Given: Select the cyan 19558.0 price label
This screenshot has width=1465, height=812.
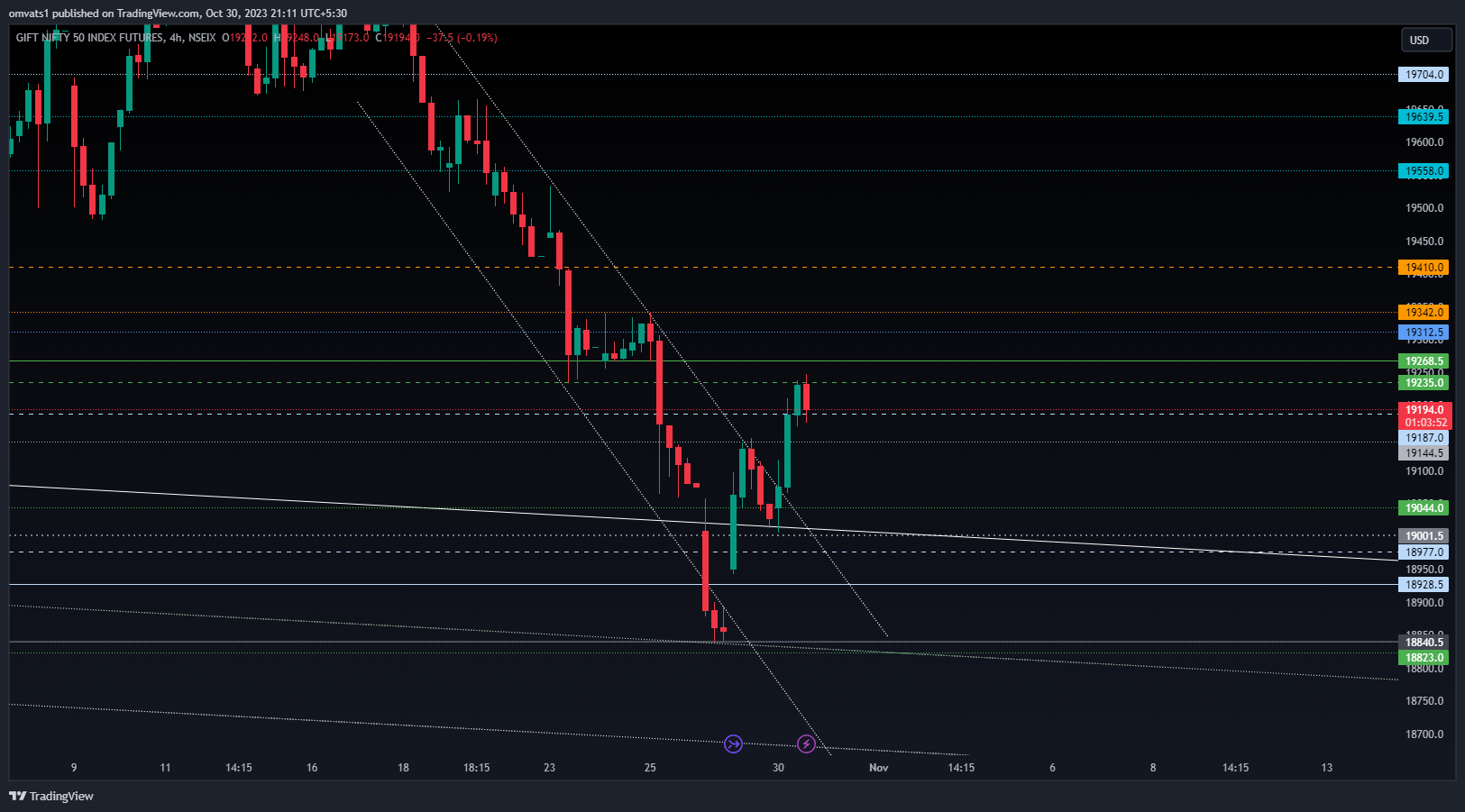Looking at the screenshot, I should 1424,170.
